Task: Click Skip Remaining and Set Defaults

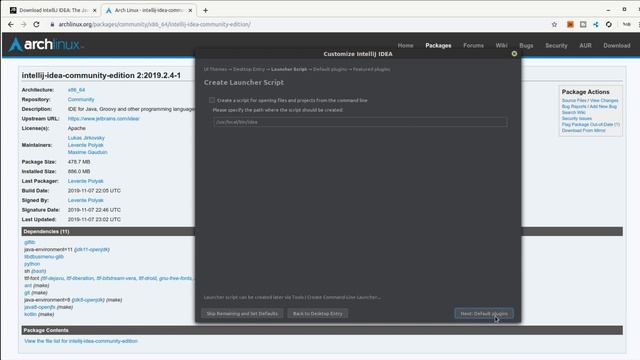Action: pyautogui.click(x=242, y=313)
